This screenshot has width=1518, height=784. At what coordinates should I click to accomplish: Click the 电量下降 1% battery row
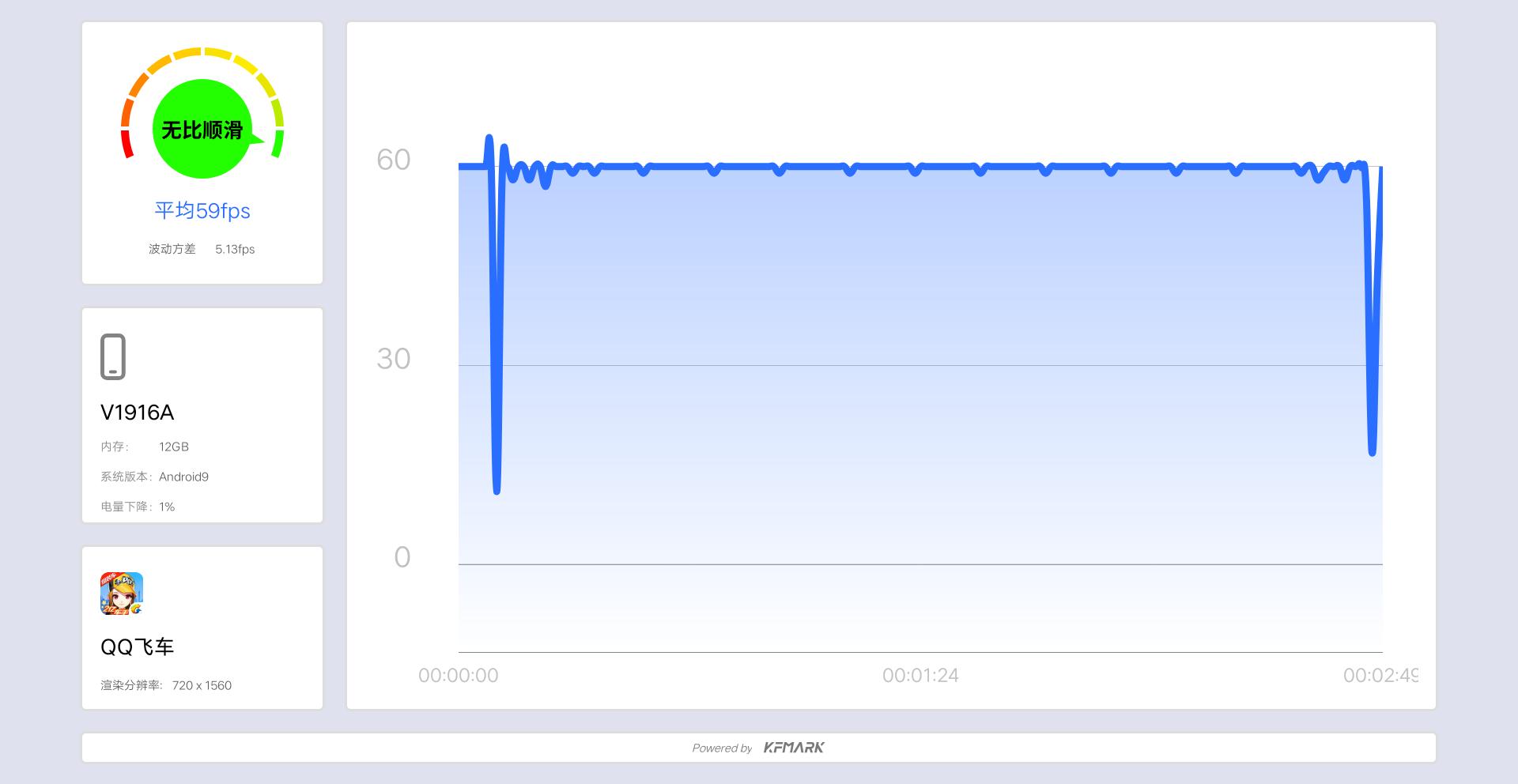tap(138, 507)
